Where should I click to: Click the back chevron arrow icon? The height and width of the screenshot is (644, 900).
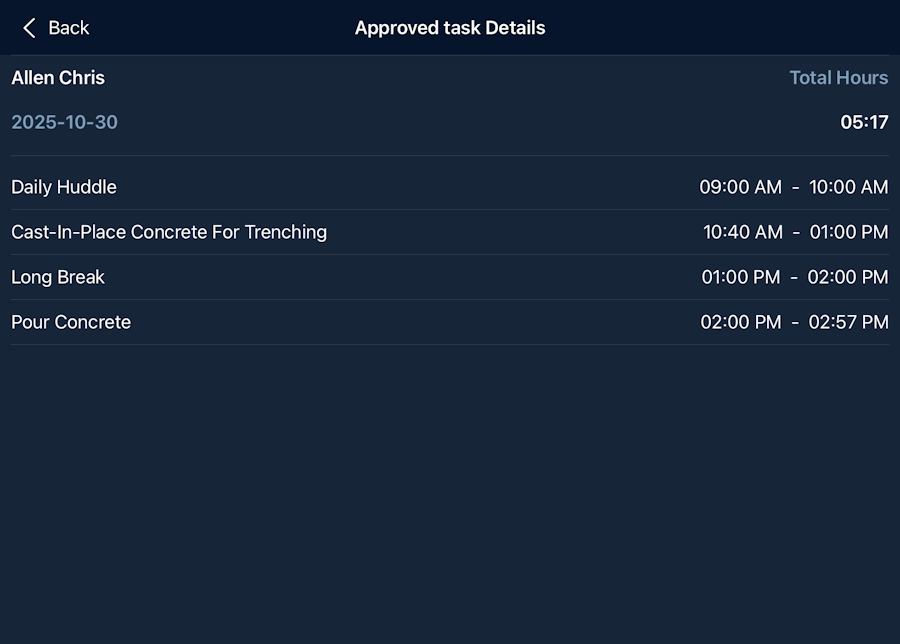click(30, 28)
